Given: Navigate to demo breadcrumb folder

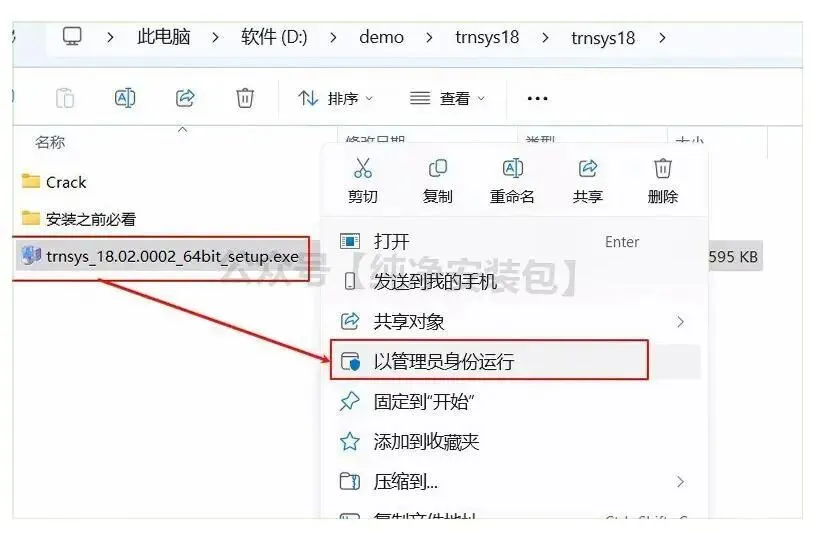Looking at the screenshot, I should [x=381, y=37].
